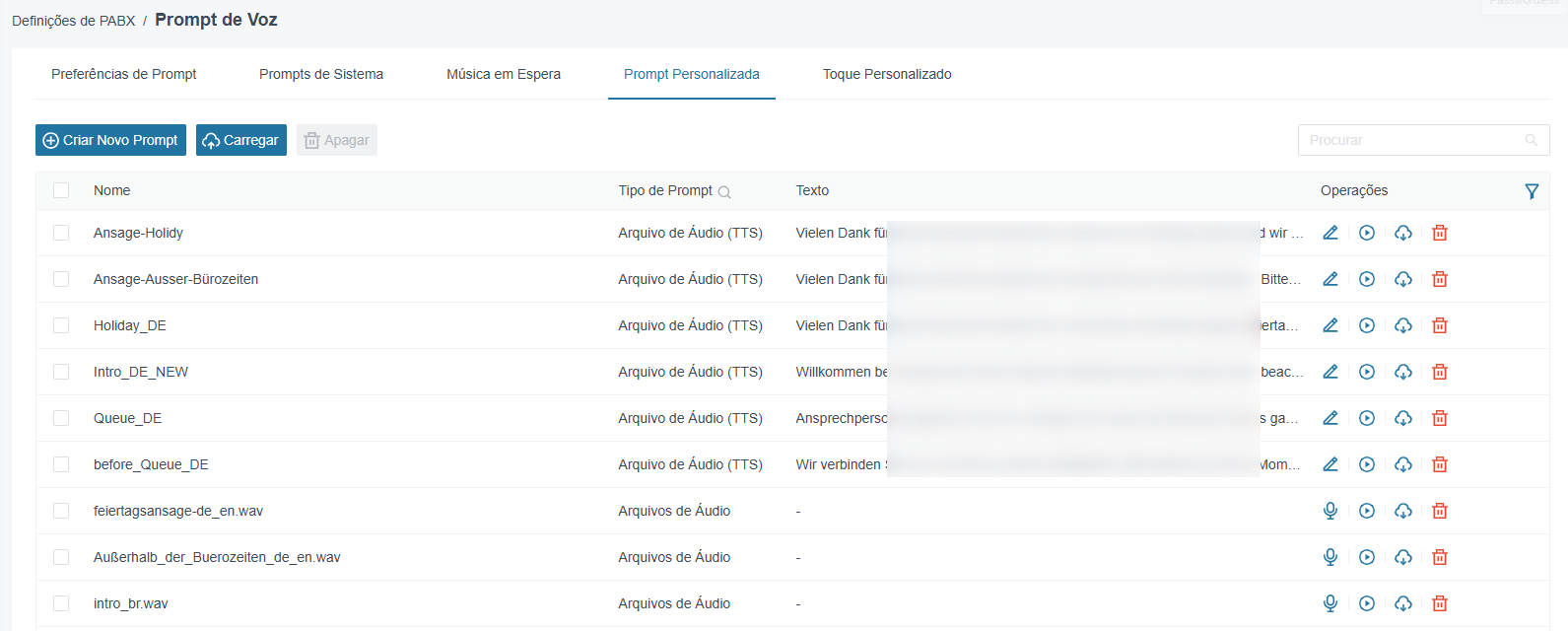Focus the Procurar search field
The height and width of the screenshot is (631, 1568).
1423,140
